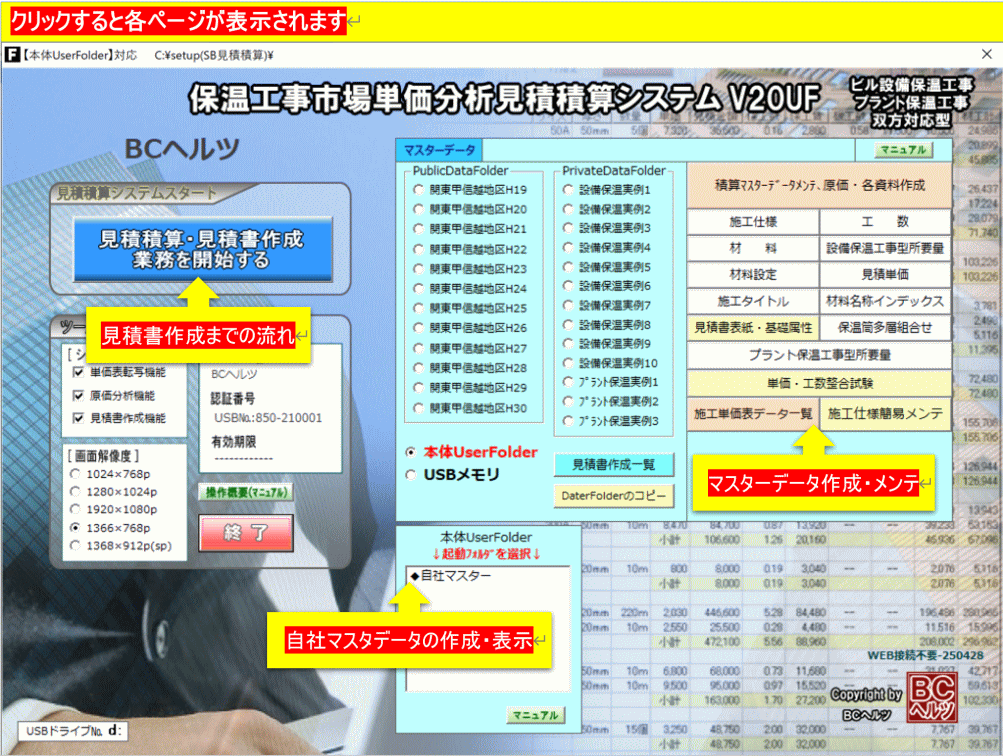
Task: Select the 関東甲信越地区H23 option
Action: pyautogui.click(x=418, y=269)
